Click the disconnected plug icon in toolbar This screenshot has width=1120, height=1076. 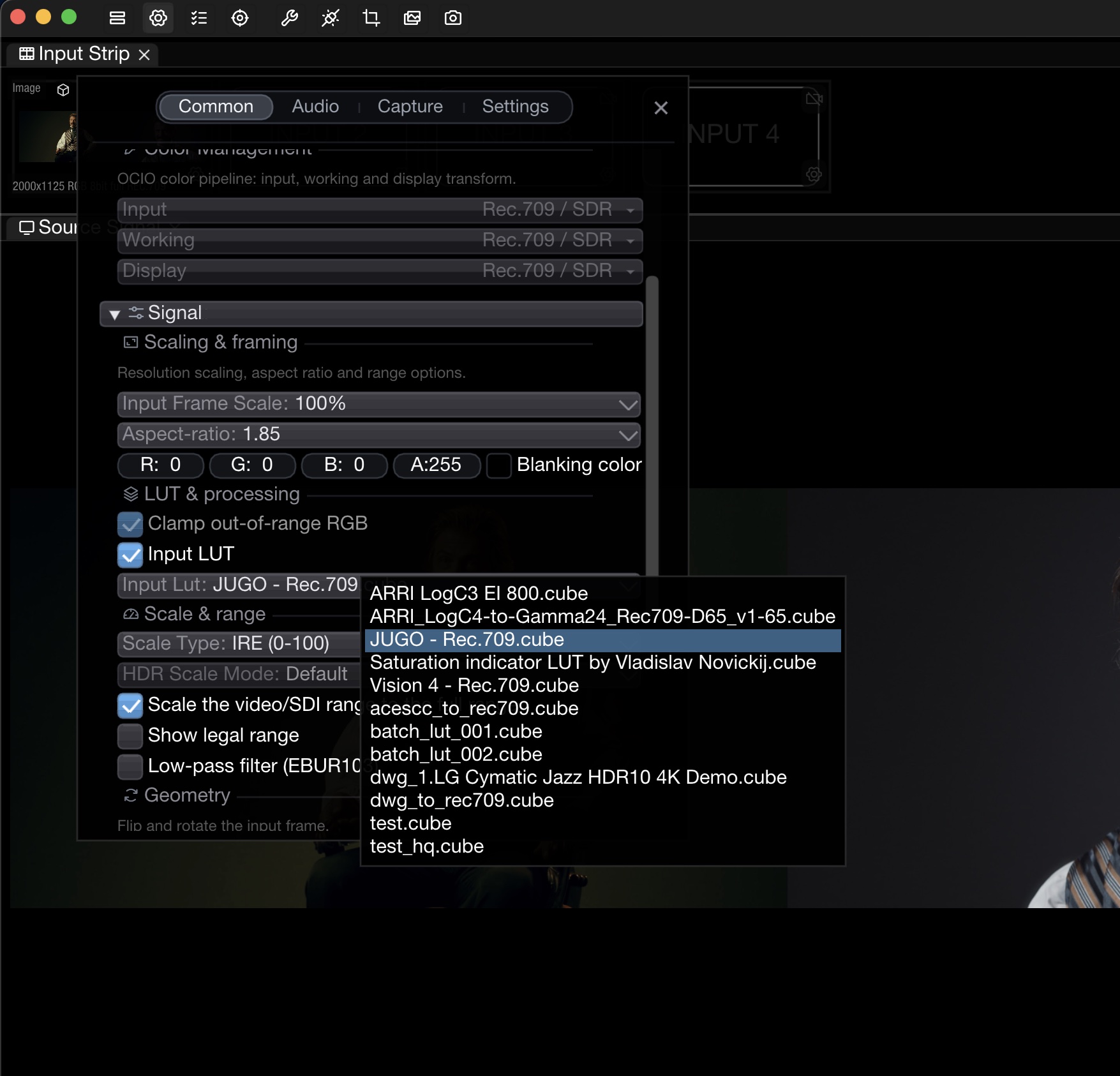point(330,18)
